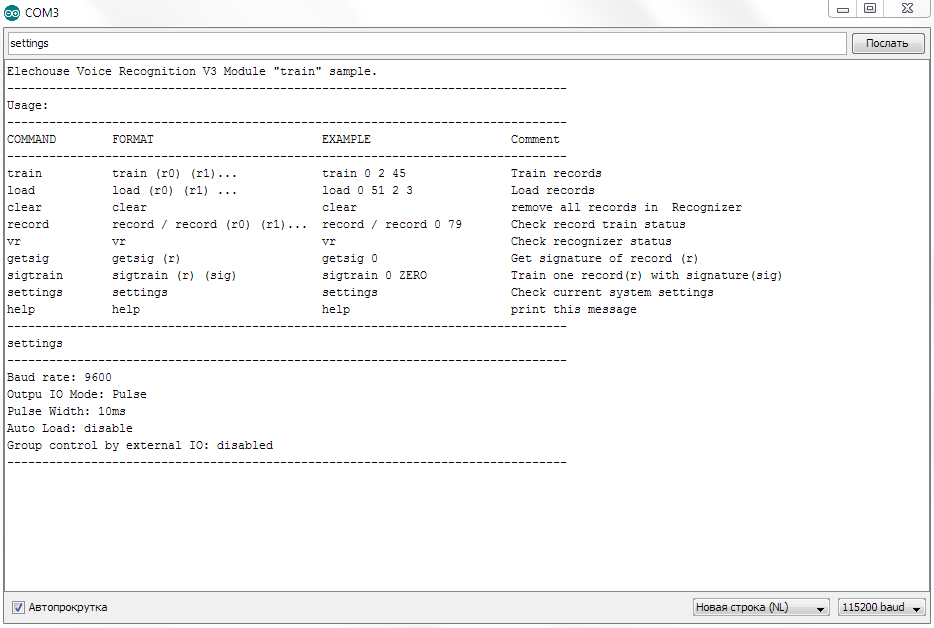934x628 pixels.
Task: Click the 'Check record train status' comment
Action: pyautogui.click(x=598, y=225)
